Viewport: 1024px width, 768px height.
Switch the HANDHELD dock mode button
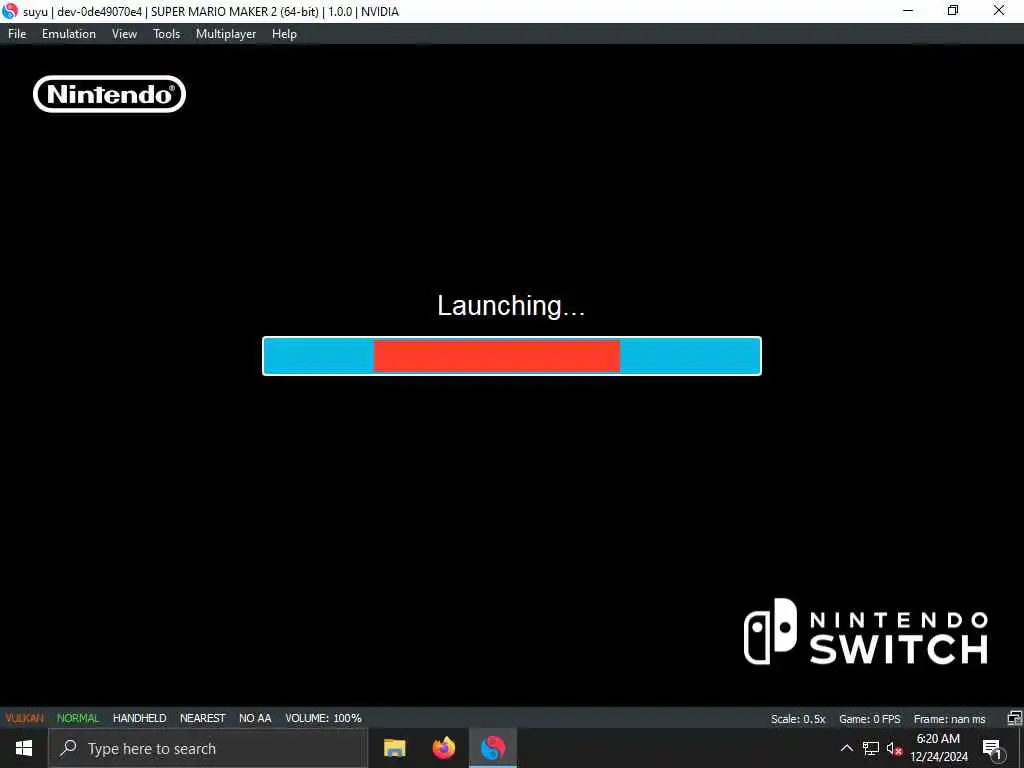pos(139,718)
